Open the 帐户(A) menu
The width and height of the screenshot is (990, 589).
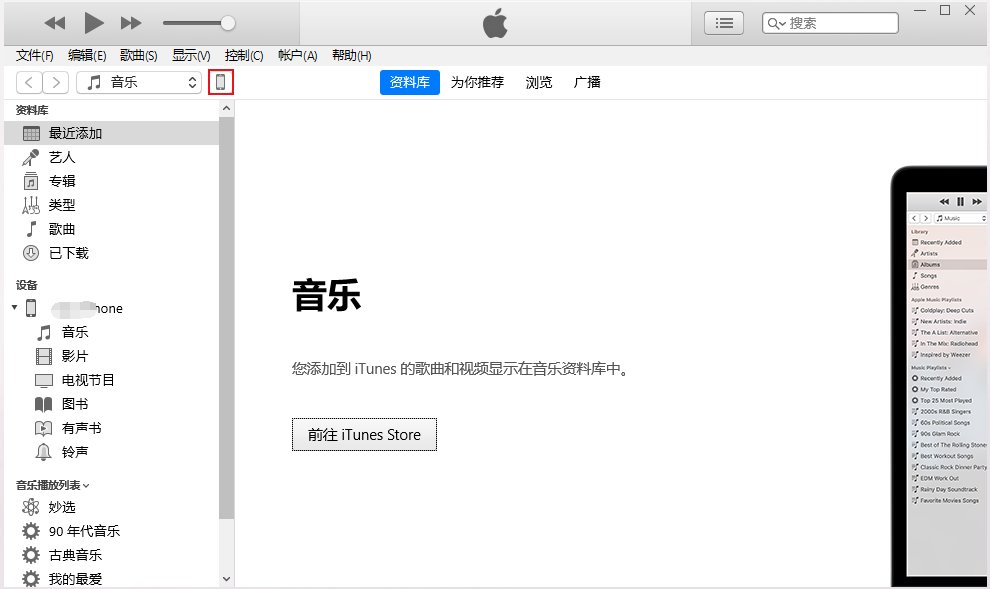coord(297,56)
